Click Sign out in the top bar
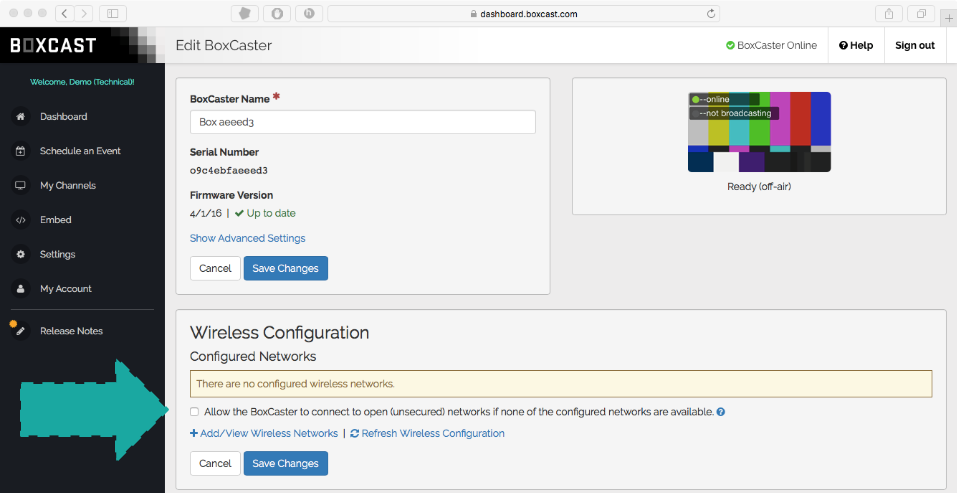The width and height of the screenshot is (957, 493). 914,45
